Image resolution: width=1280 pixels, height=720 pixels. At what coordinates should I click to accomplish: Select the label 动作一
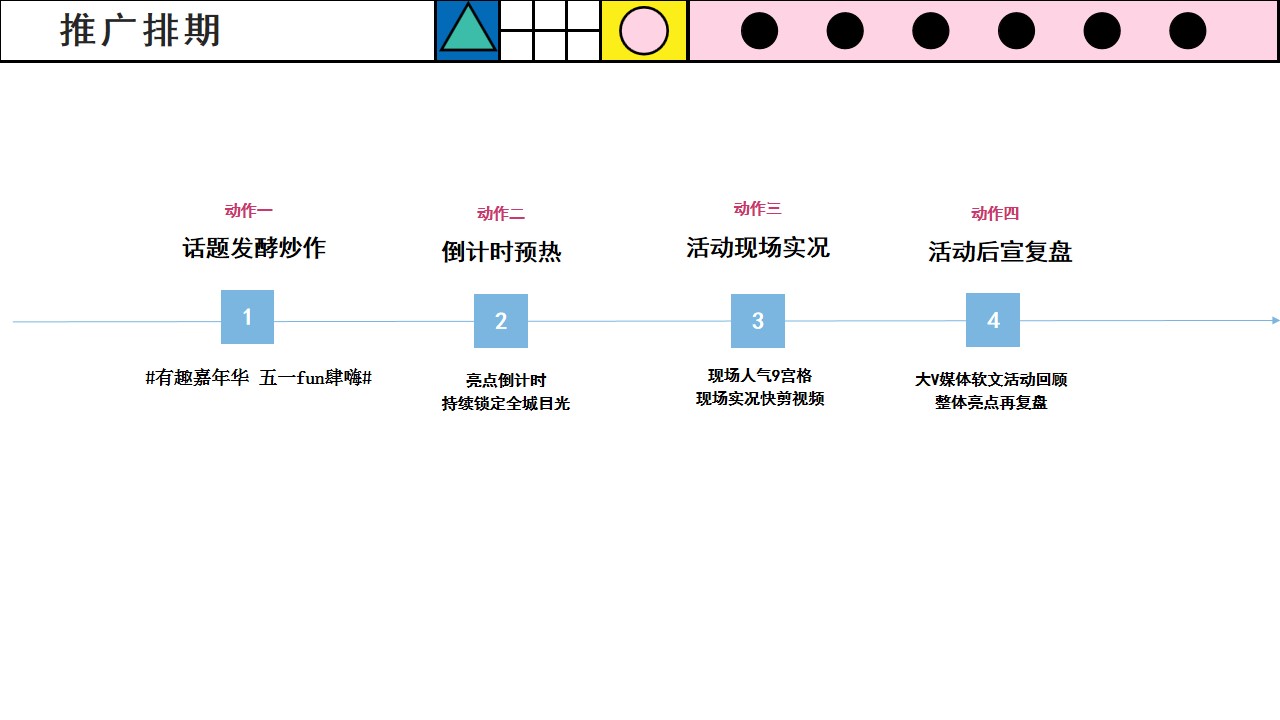pos(249,211)
